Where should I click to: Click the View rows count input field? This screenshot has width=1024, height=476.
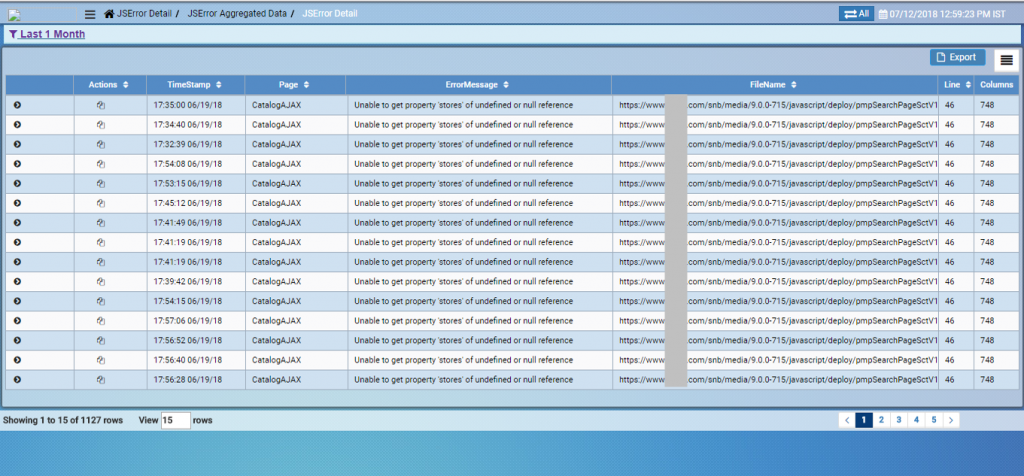point(175,421)
